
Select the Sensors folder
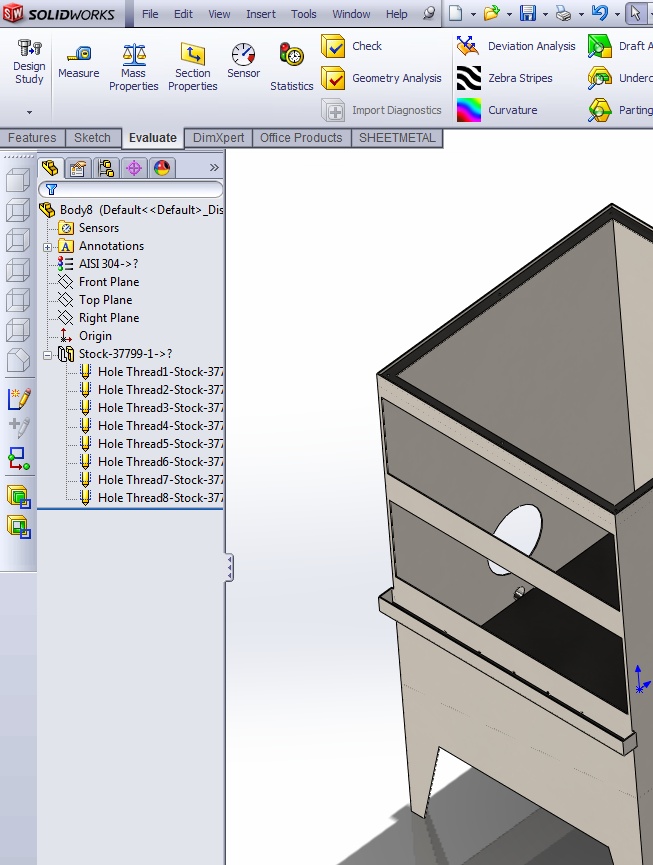(89, 228)
